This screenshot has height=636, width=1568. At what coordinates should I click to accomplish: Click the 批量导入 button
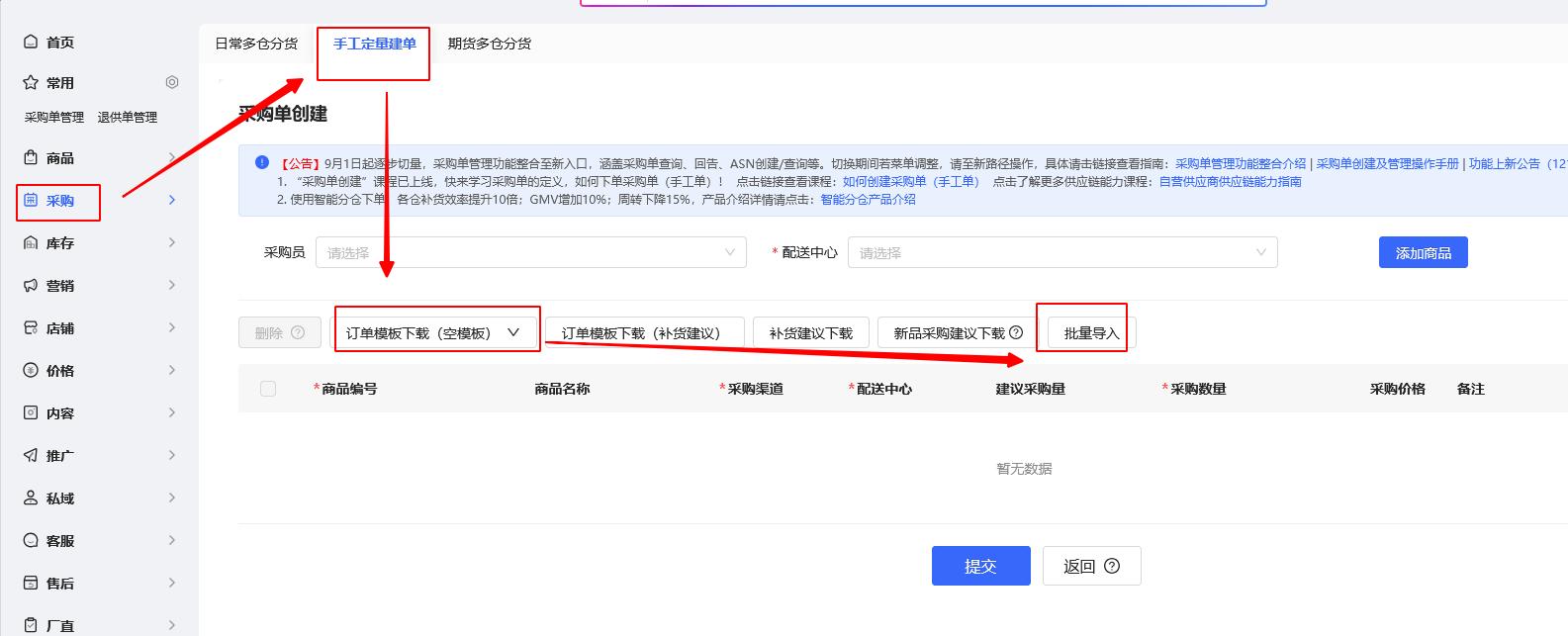click(x=1091, y=333)
